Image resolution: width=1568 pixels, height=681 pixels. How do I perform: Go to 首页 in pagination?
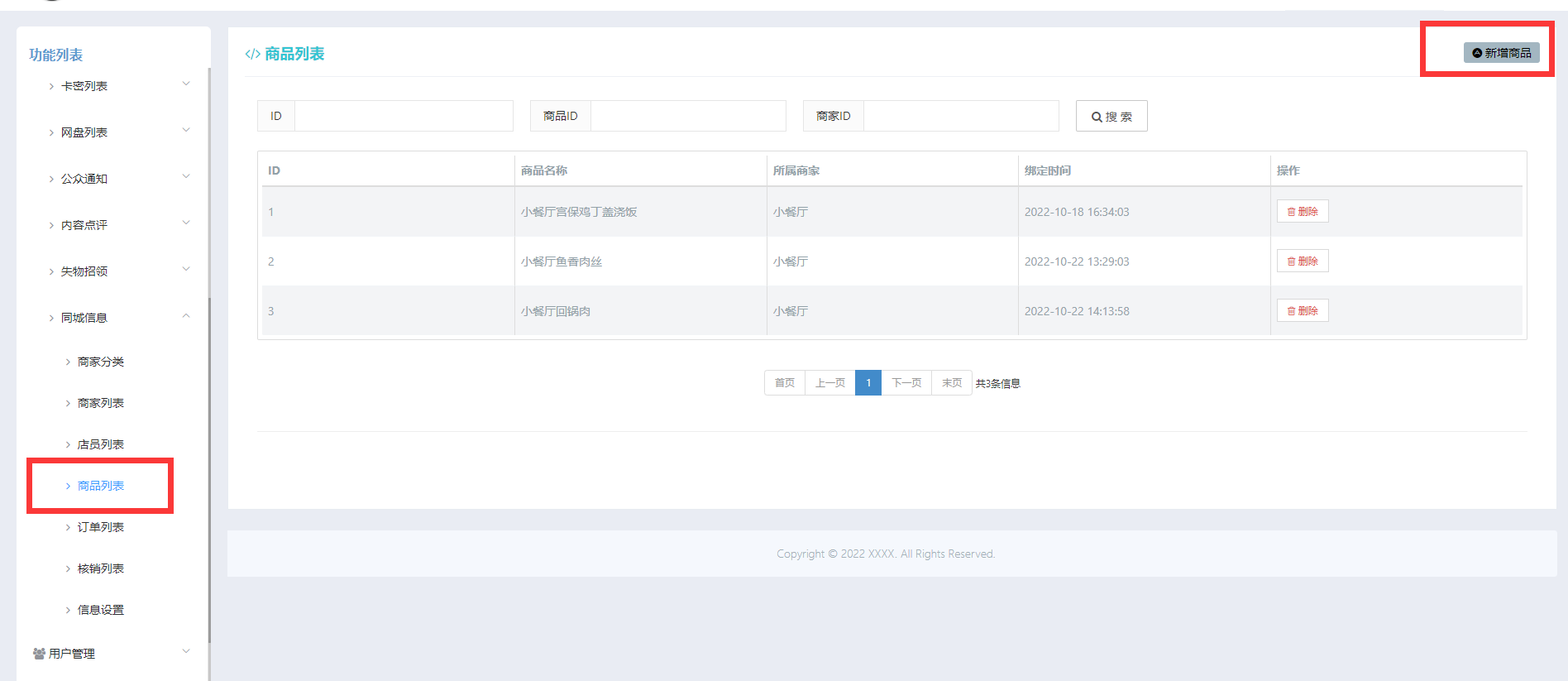tap(785, 382)
